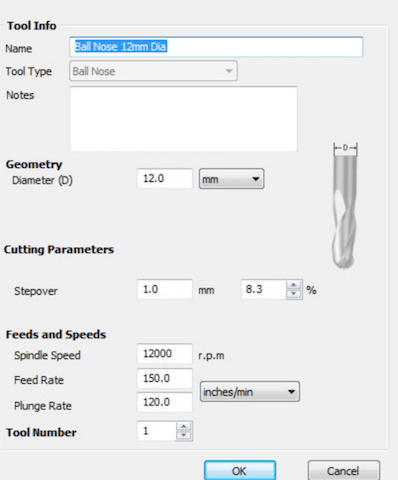Edit the Diameter (D) value field
This screenshot has height=480, width=398.
point(165,179)
